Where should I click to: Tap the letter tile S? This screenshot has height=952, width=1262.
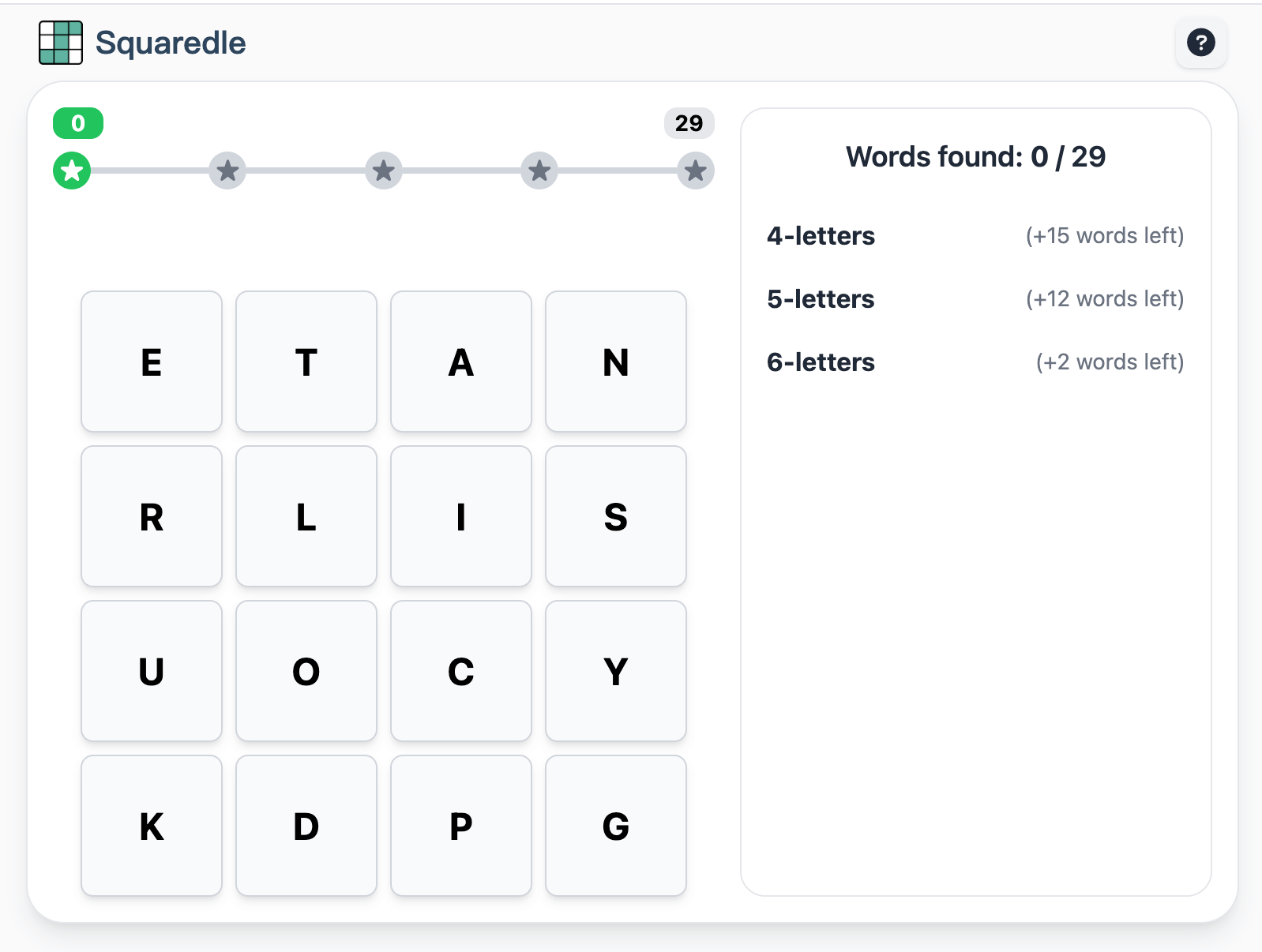[615, 517]
